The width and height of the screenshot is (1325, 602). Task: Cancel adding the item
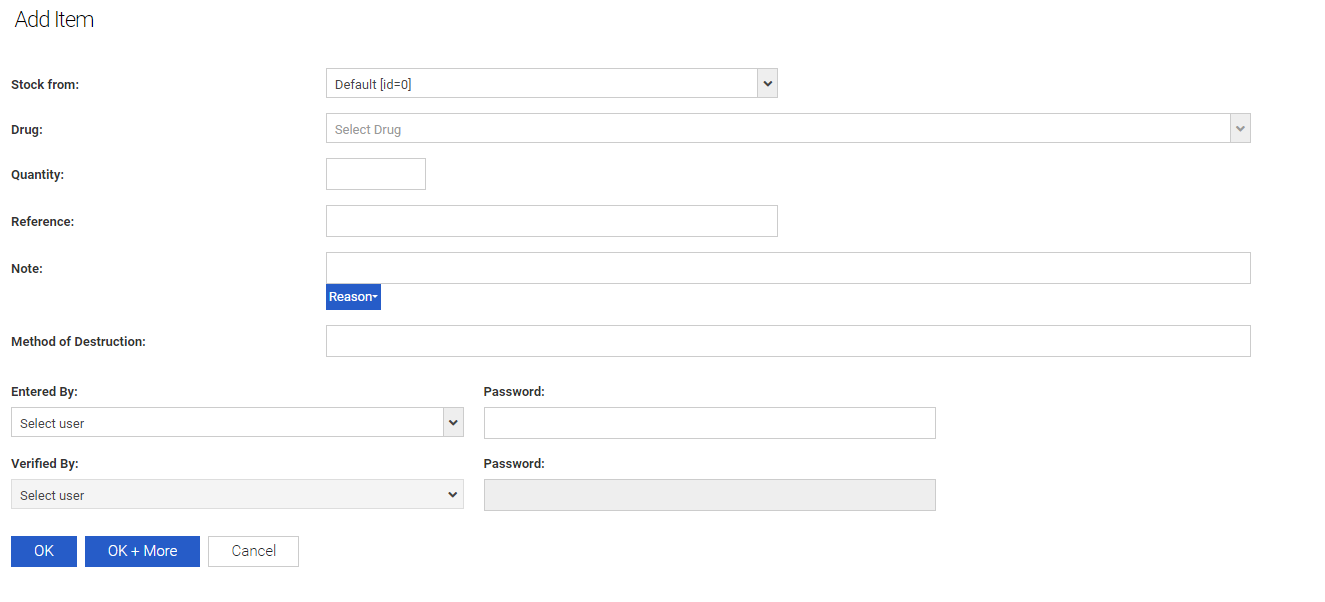click(253, 551)
